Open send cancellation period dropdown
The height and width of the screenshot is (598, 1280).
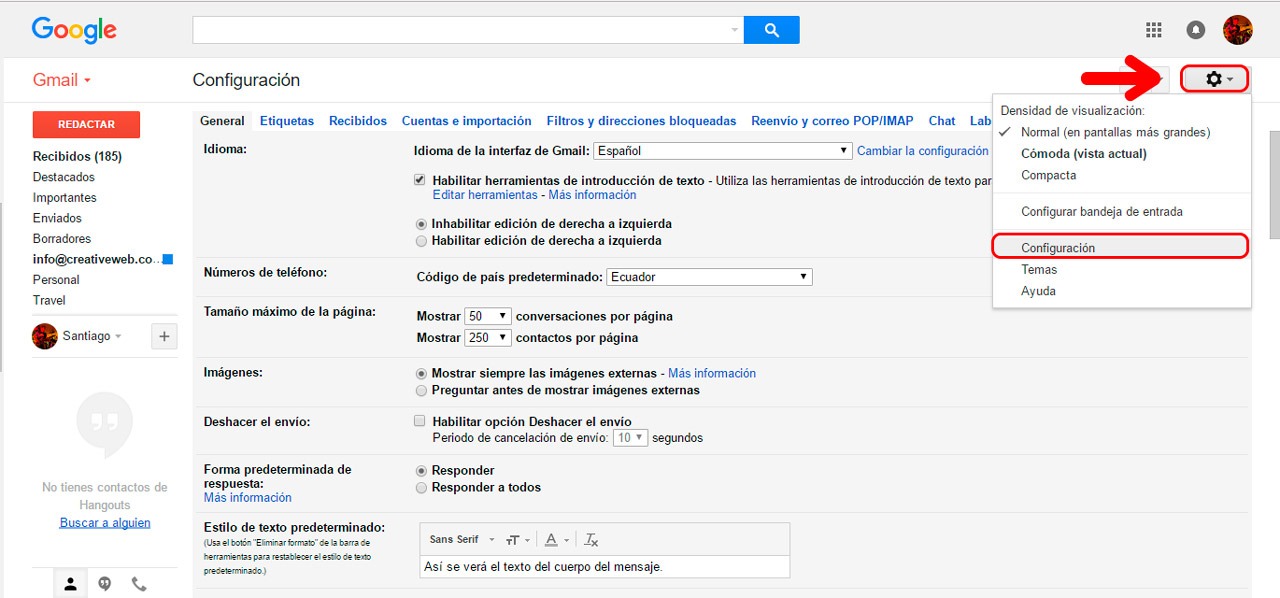point(630,438)
